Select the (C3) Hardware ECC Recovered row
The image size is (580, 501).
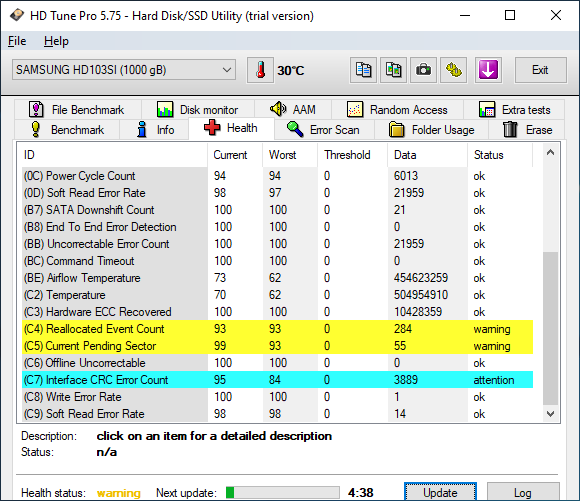277,312
